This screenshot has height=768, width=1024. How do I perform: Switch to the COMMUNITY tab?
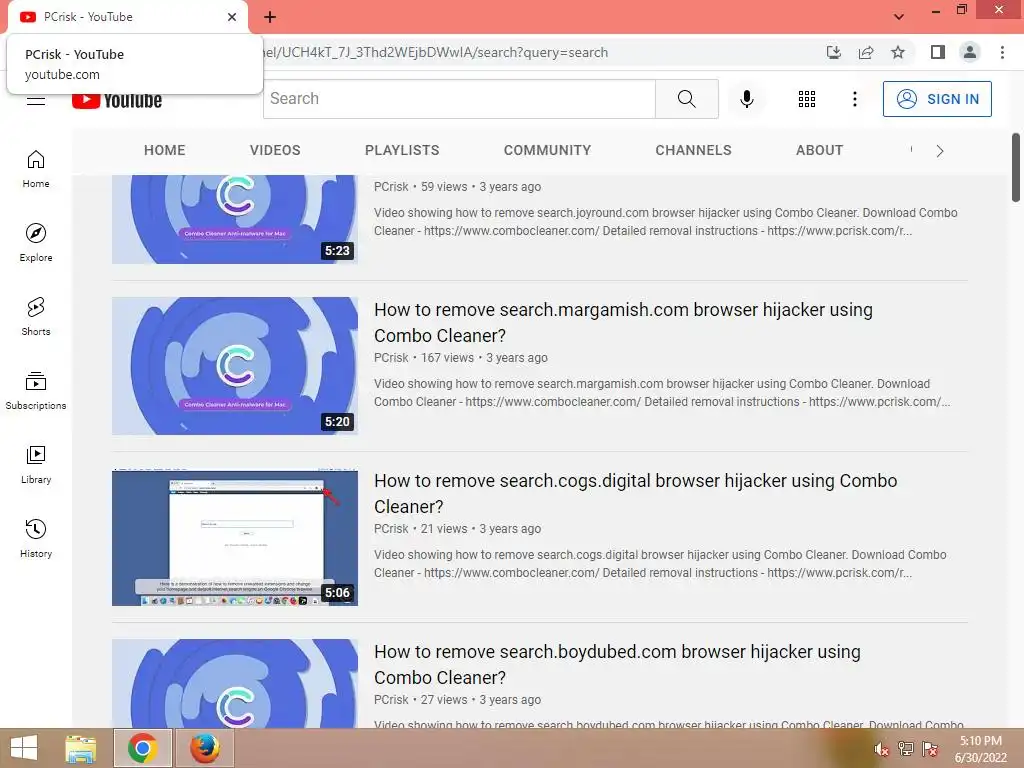[x=547, y=150]
